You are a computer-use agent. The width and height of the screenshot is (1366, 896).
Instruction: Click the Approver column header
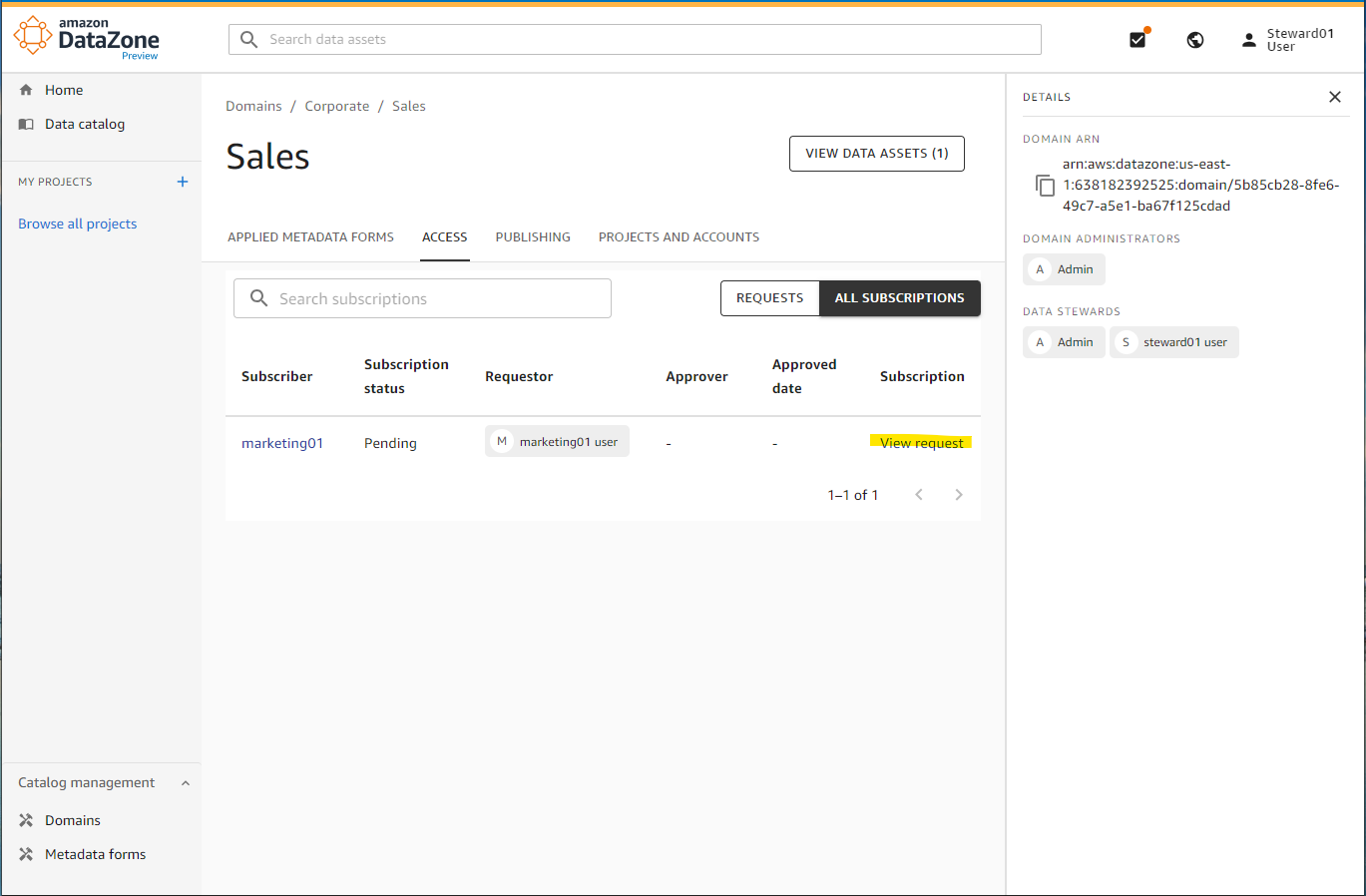(696, 376)
